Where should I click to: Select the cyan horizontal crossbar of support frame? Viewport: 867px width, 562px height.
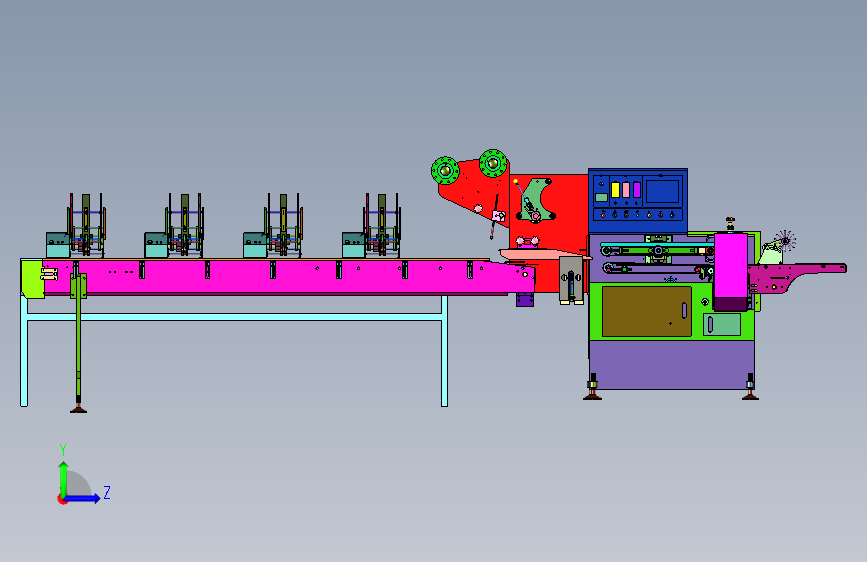pos(234,317)
